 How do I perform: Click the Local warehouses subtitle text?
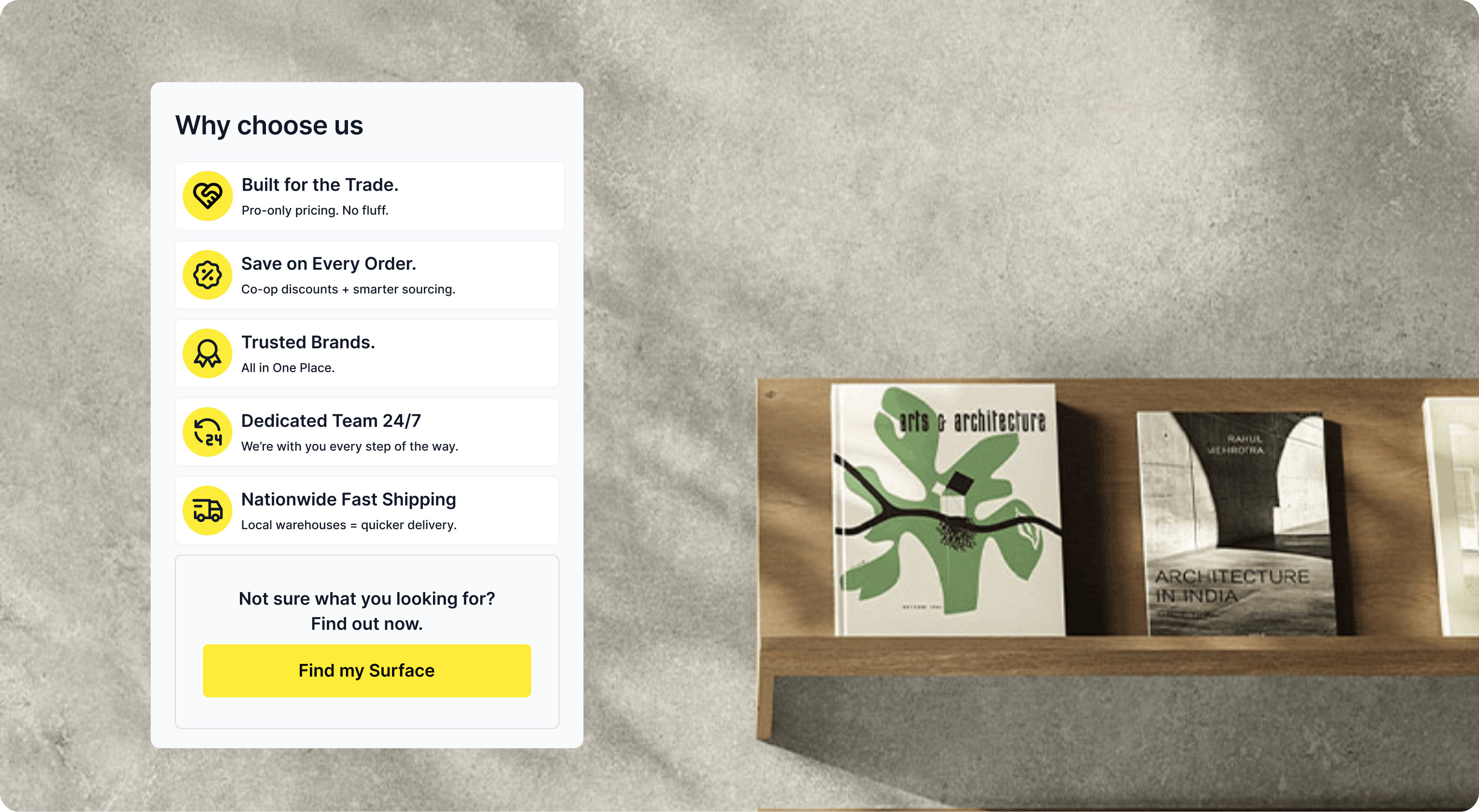tap(349, 525)
